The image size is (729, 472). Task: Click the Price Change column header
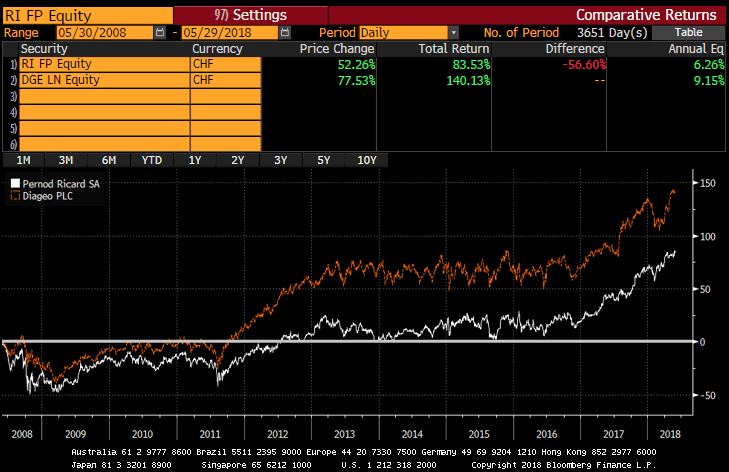(x=337, y=49)
